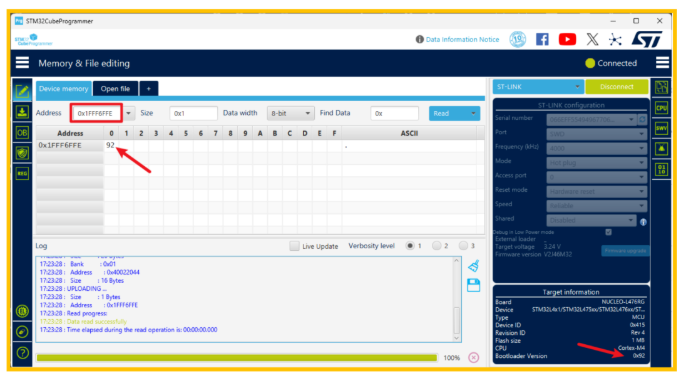Click the info icon next to Shared
The width and height of the screenshot is (677, 377).
(x=643, y=222)
